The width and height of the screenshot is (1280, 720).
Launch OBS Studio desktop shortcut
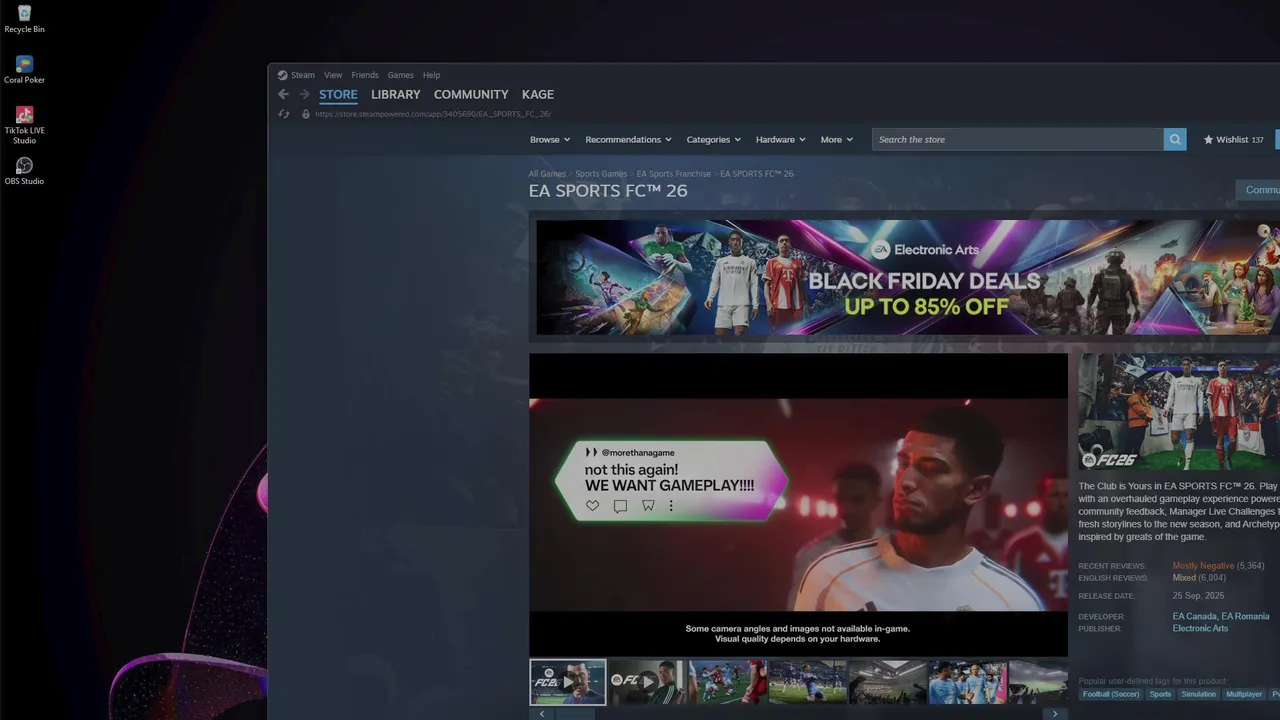click(x=24, y=171)
